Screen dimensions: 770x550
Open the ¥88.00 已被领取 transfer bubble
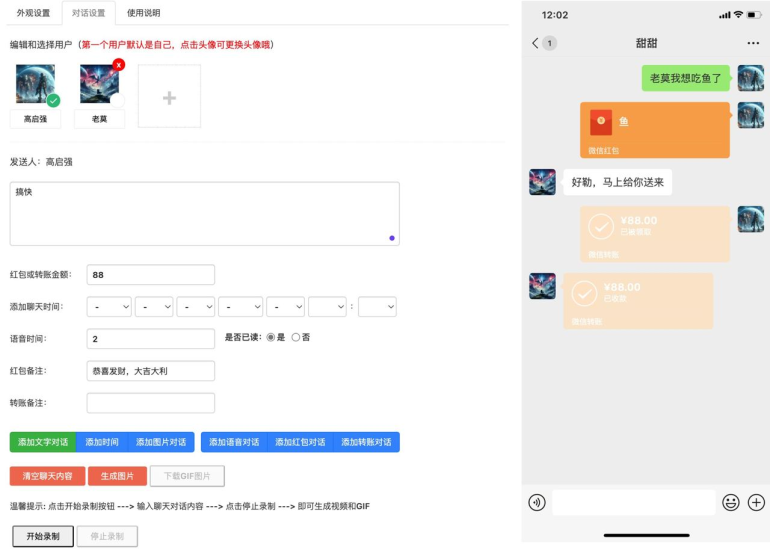click(x=655, y=234)
